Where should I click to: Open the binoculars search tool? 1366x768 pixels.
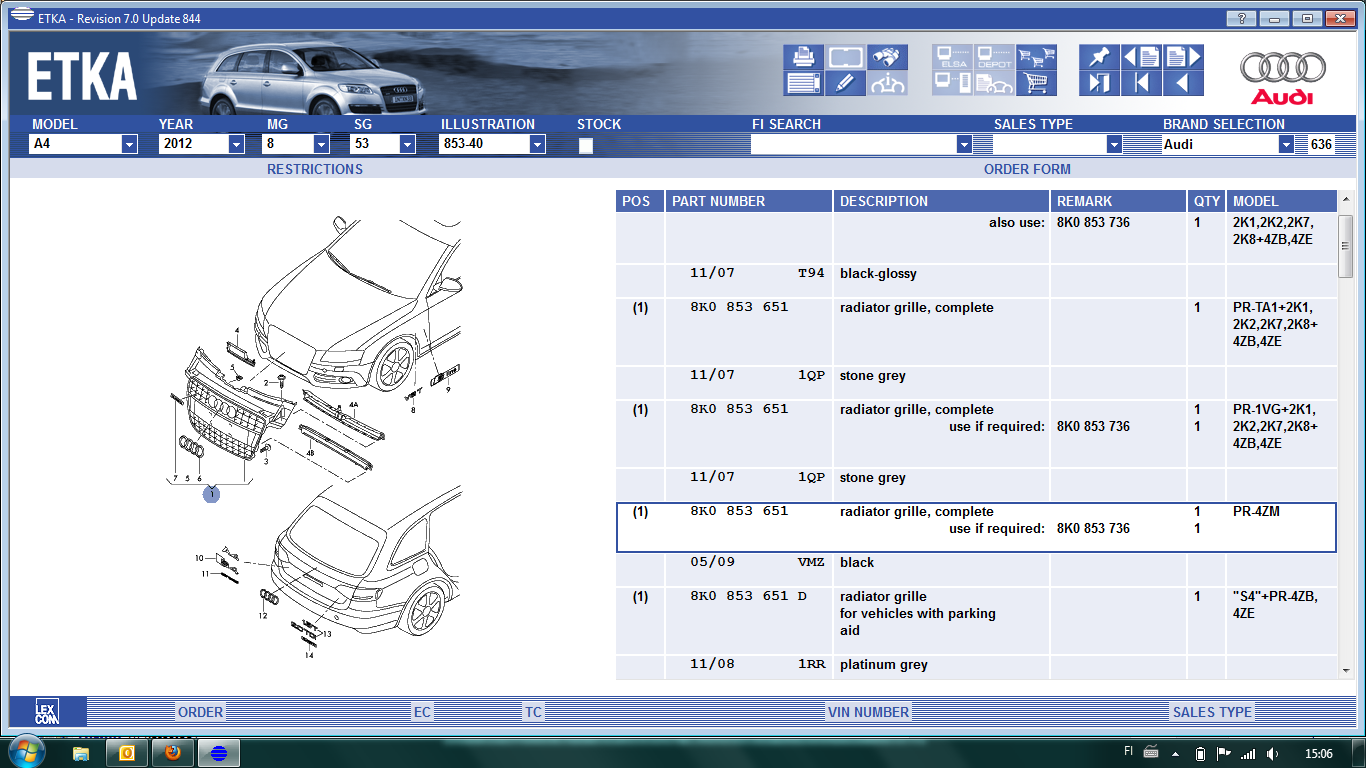887,57
